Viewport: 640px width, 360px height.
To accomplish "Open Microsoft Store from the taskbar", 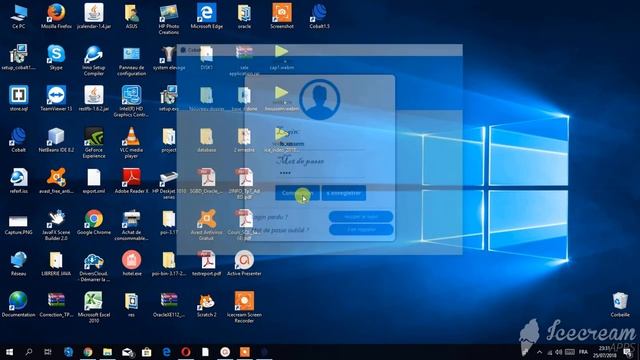I will click(147, 352).
